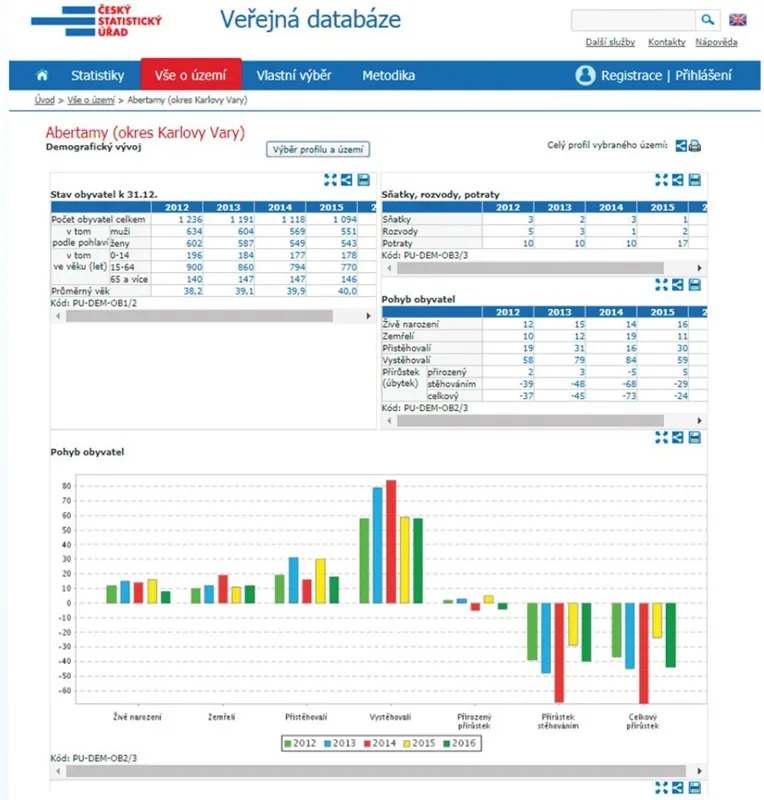Share the Sňatky, rozvody, potraty table
The width and height of the screenshot is (764, 800).
678,180
